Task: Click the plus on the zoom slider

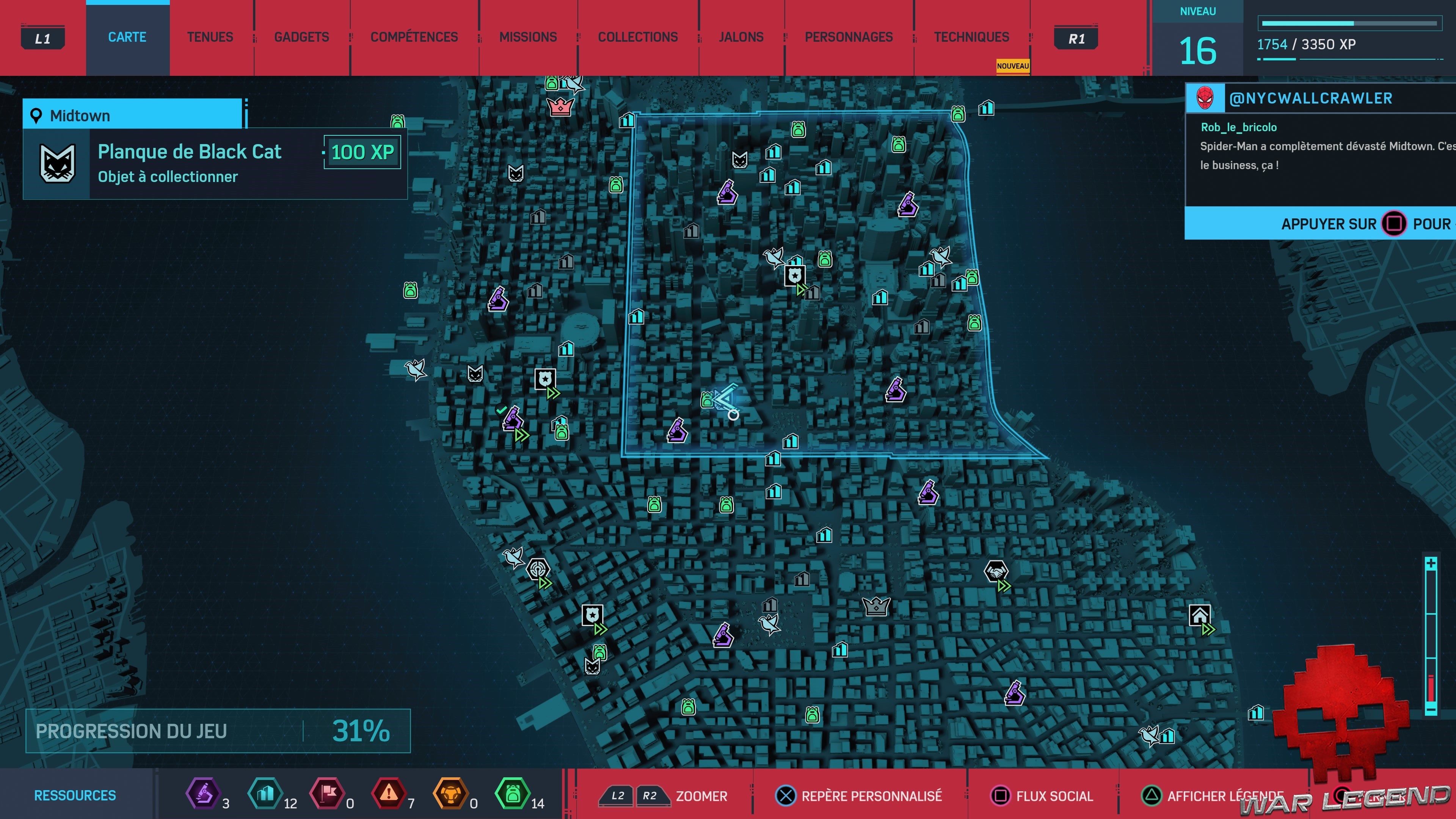Action: 1431,563
